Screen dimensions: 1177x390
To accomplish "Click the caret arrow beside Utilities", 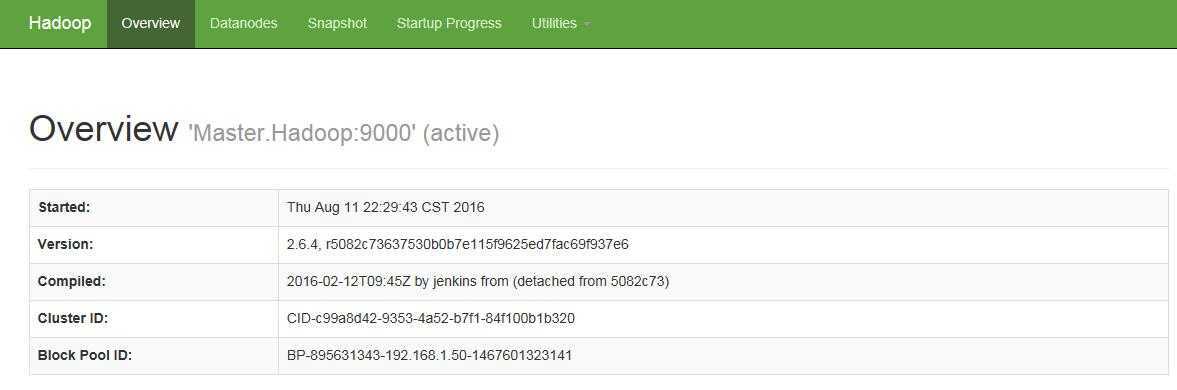I will pos(587,24).
